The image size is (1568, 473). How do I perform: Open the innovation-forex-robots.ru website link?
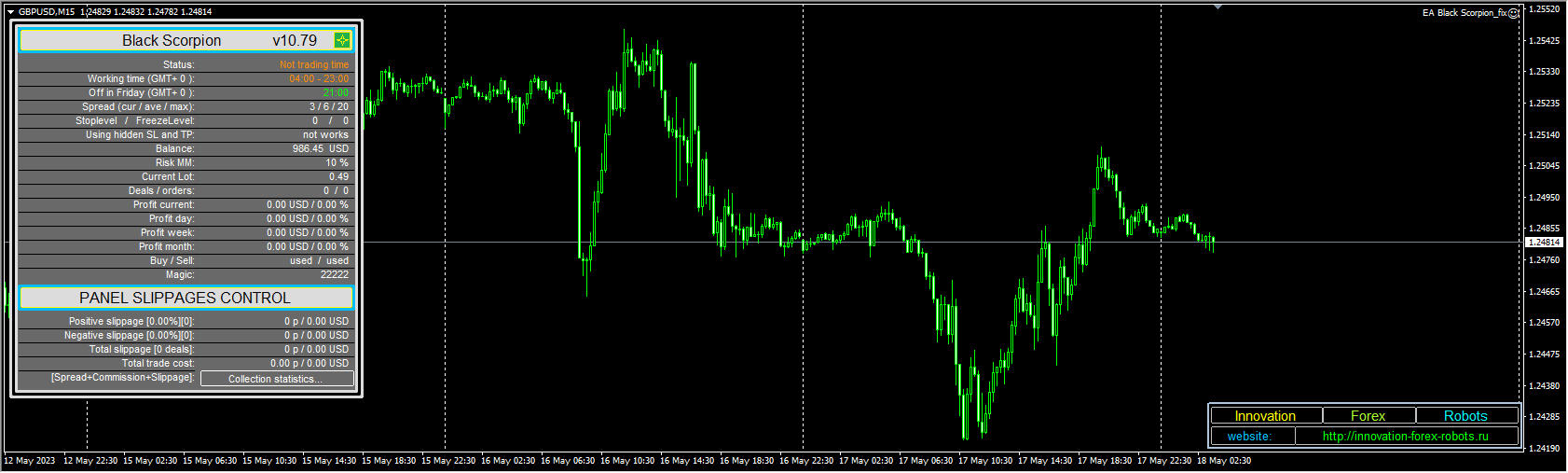[1405, 436]
